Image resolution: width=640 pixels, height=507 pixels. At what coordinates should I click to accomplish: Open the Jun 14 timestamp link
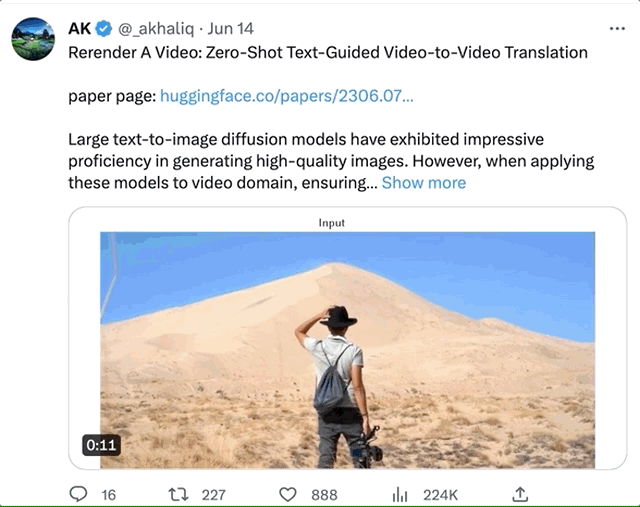[231, 29]
